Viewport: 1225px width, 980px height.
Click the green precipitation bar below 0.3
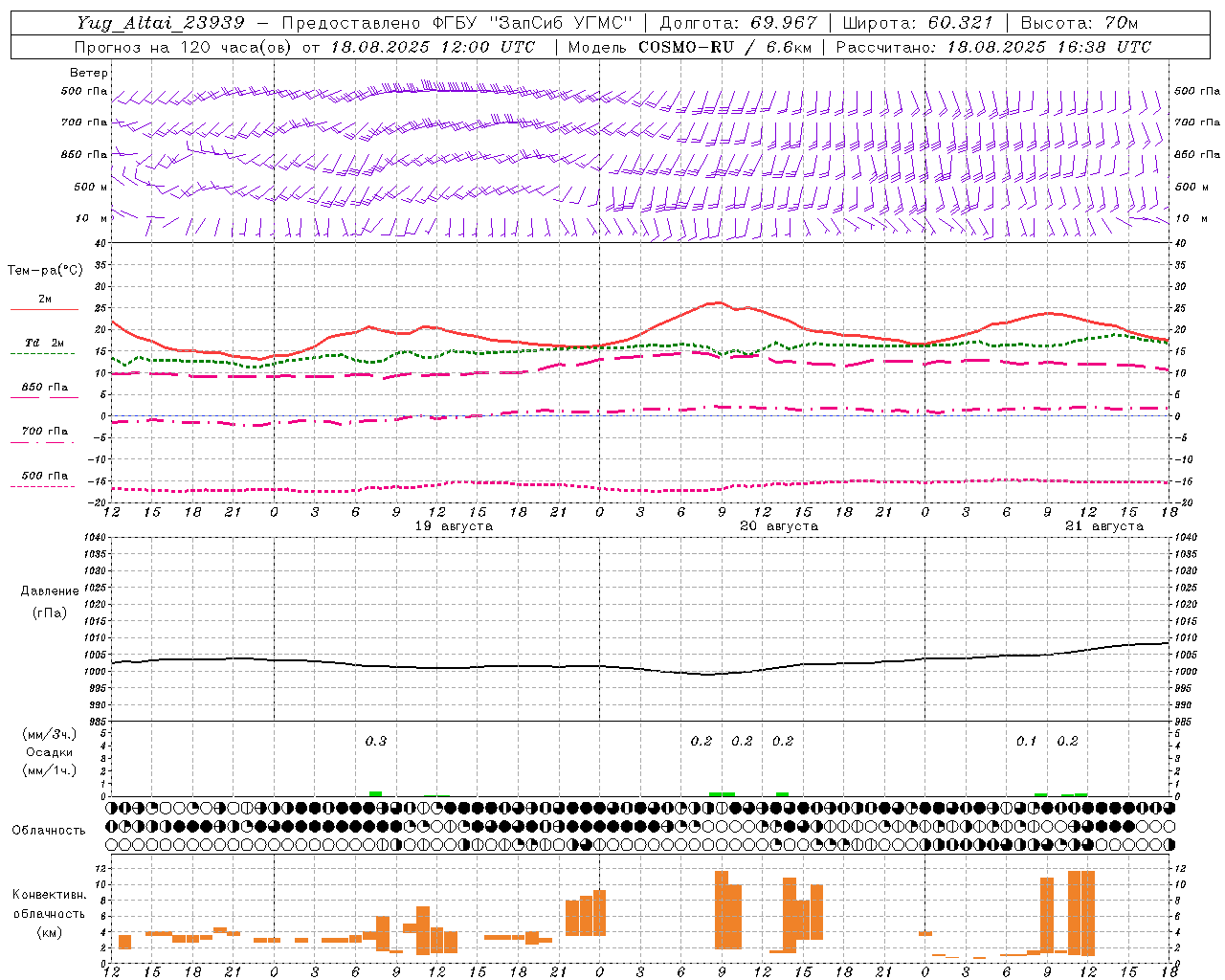(x=376, y=793)
